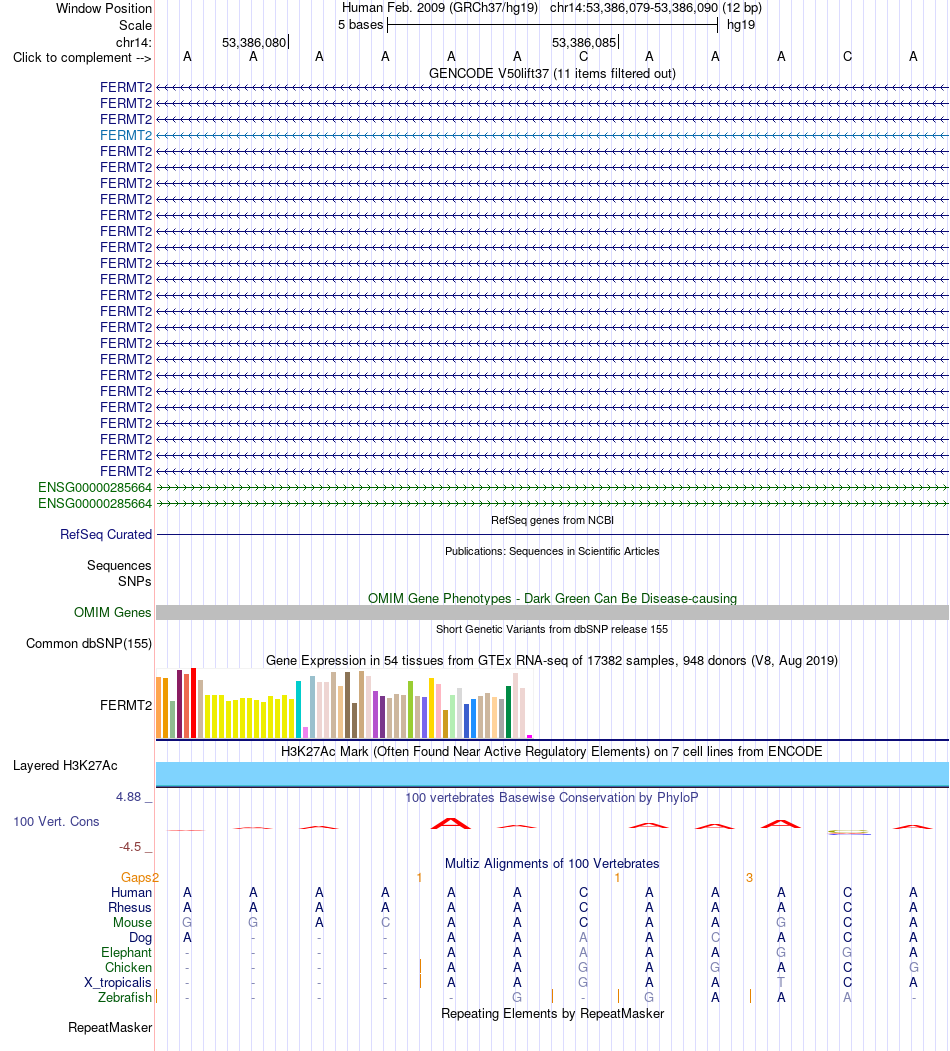Open OMIM Gene Phenotypes track title

552,598
